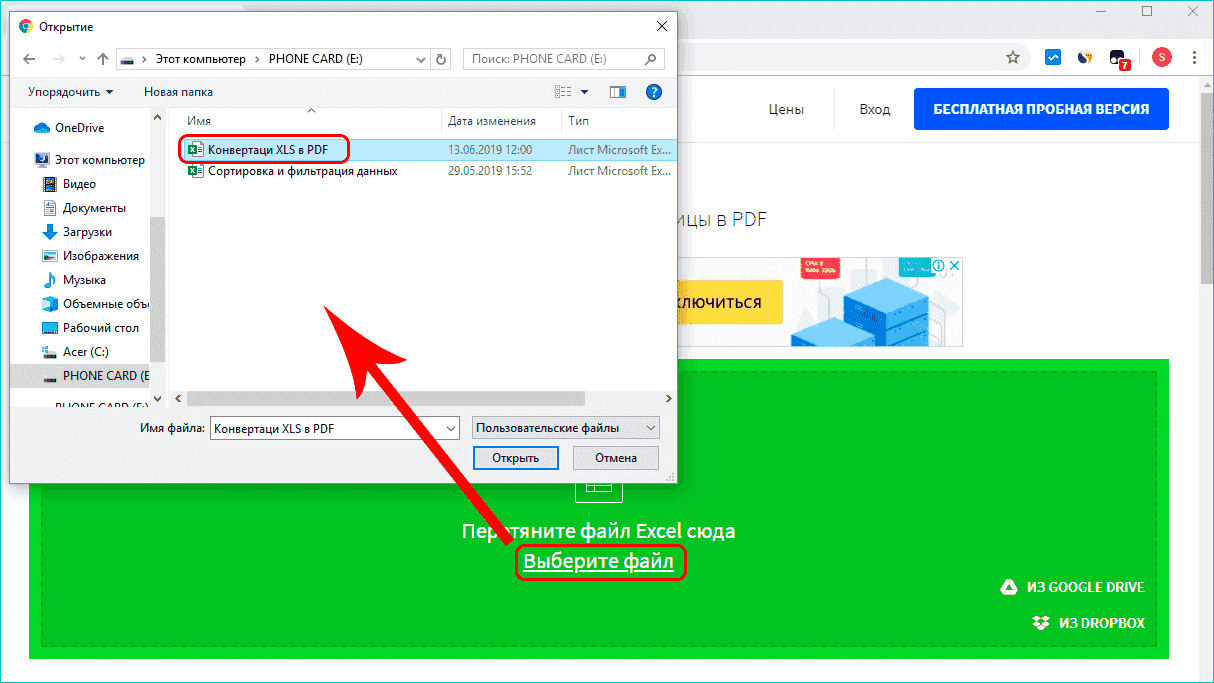The width and height of the screenshot is (1214, 683).
Task: Open Рабочий стол in sidebar
Action: (x=91, y=328)
